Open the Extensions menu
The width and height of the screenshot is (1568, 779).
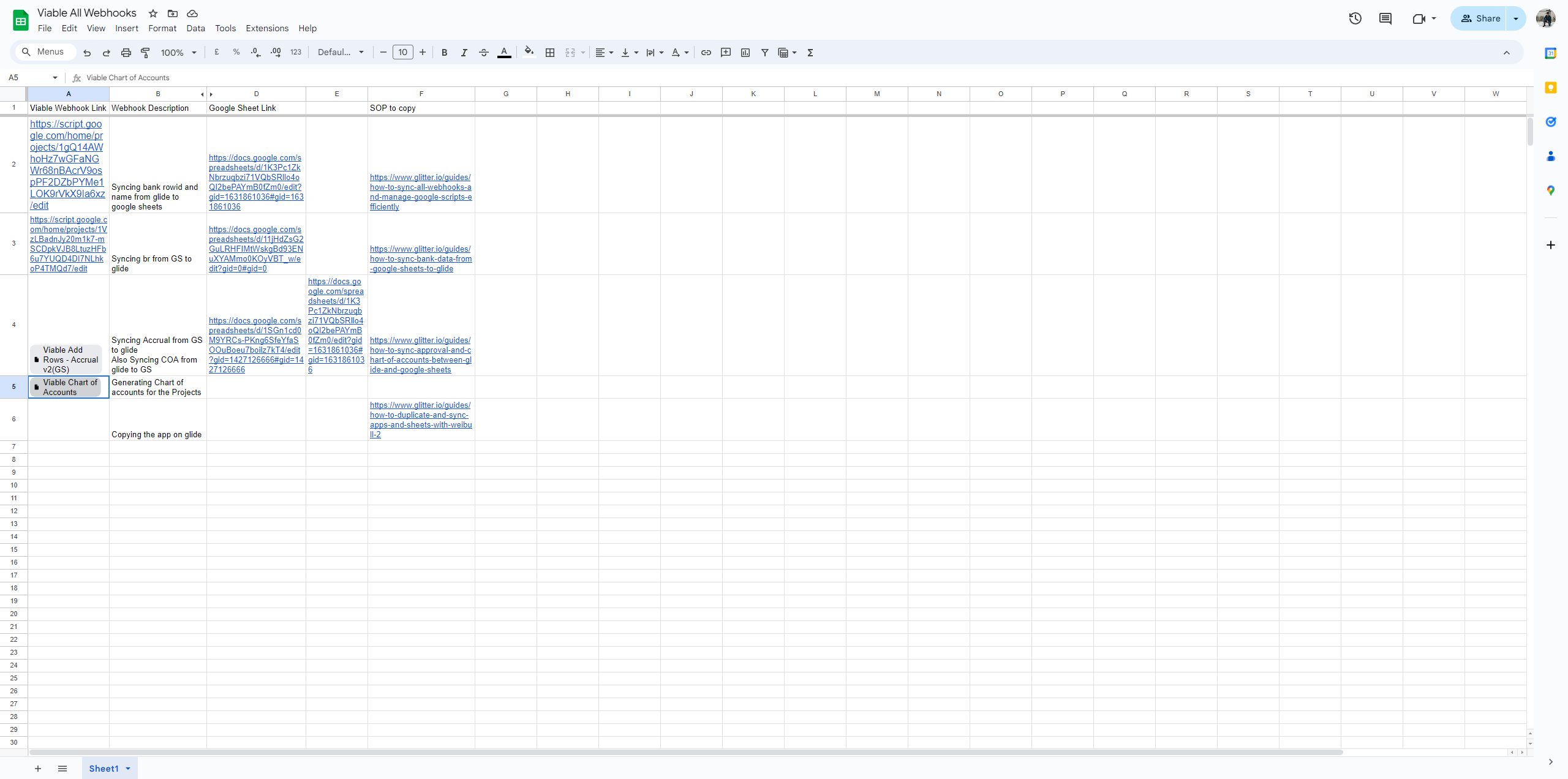267,28
